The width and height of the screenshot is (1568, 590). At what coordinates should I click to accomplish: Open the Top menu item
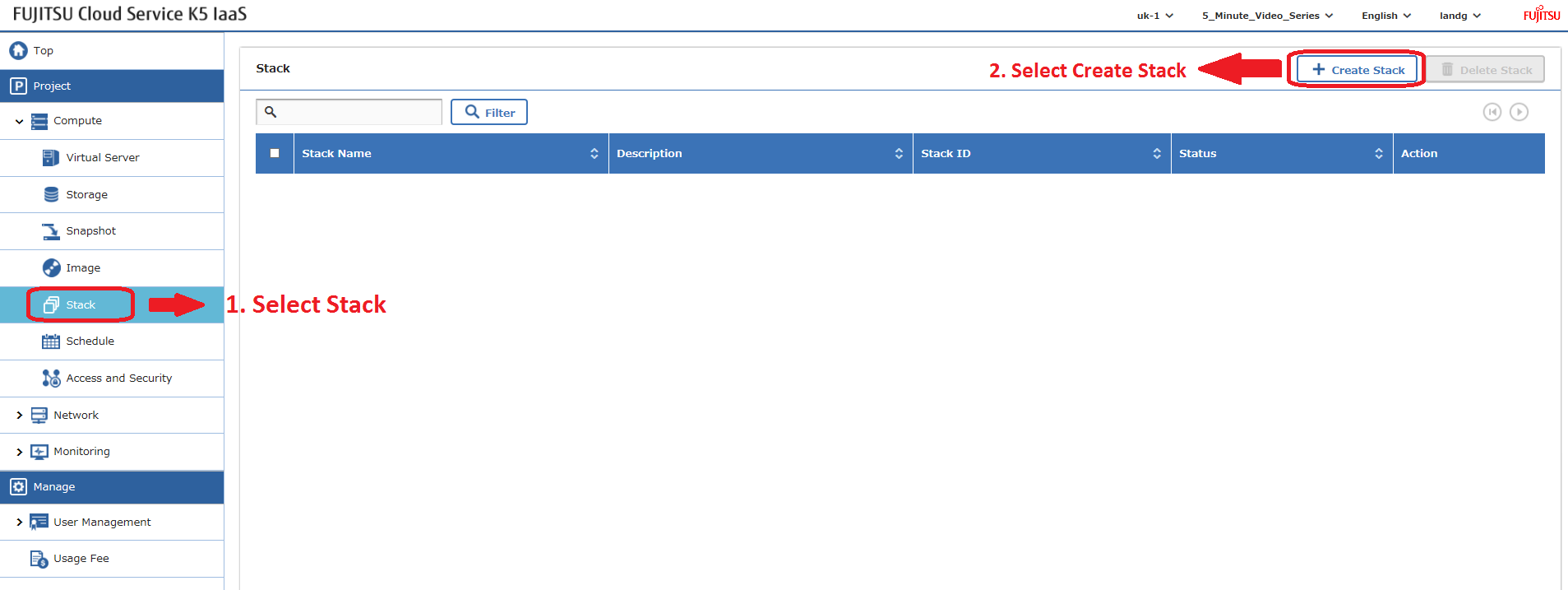(x=112, y=51)
